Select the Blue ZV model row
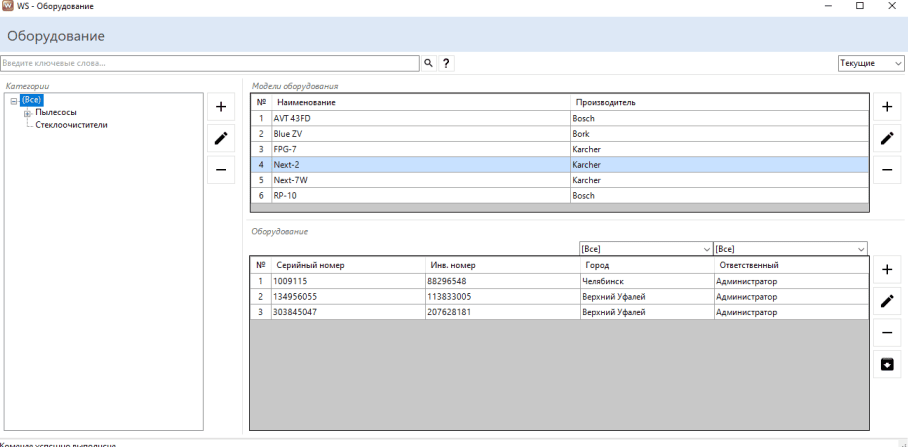This screenshot has width=908, height=447. pos(420,133)
